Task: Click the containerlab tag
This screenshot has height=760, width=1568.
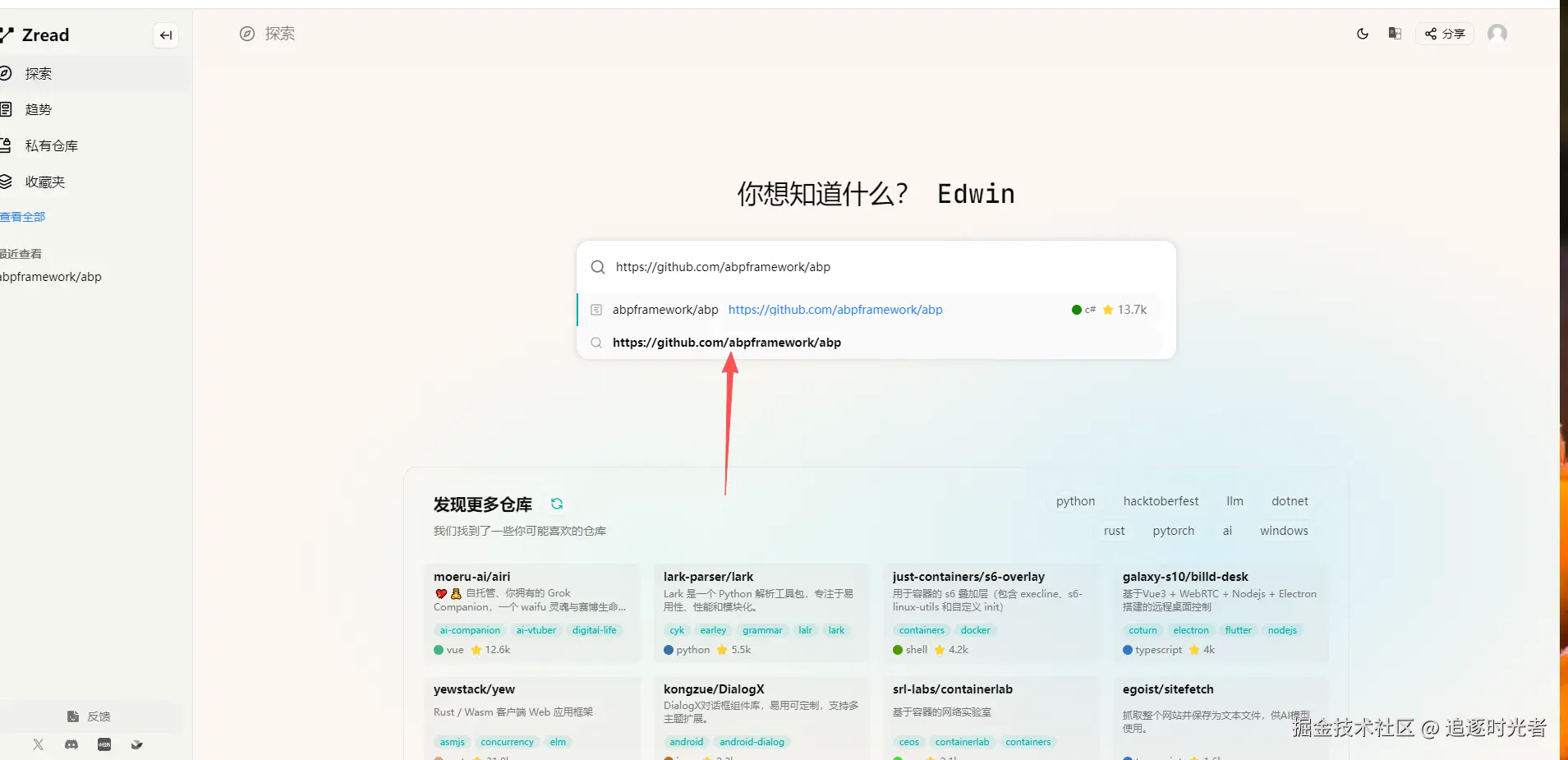Action: (962, 742)
